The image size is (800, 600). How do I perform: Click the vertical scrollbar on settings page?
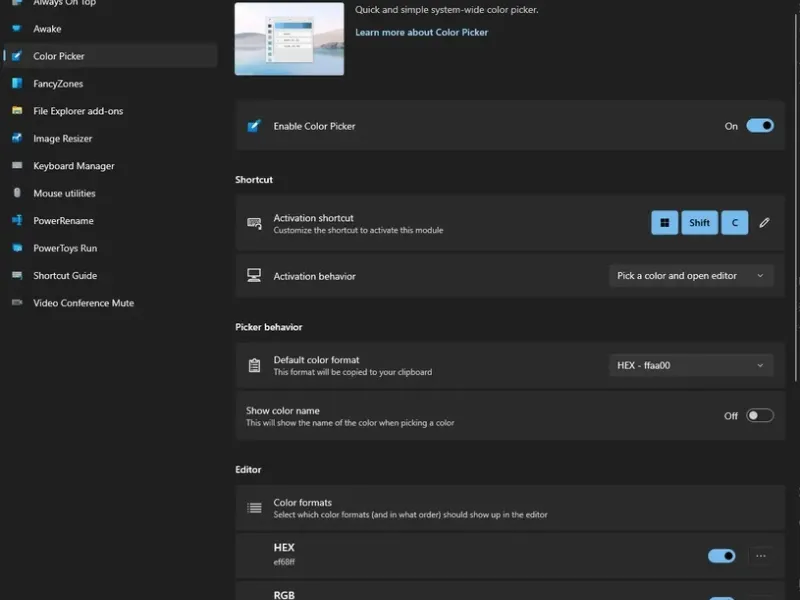[x=796, y=198]
